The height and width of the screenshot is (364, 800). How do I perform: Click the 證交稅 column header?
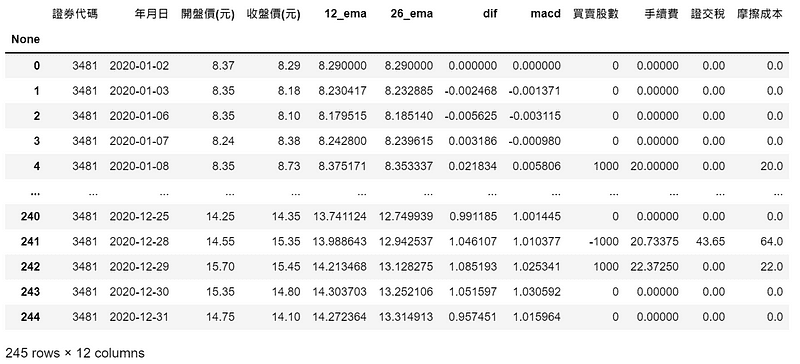708,14
